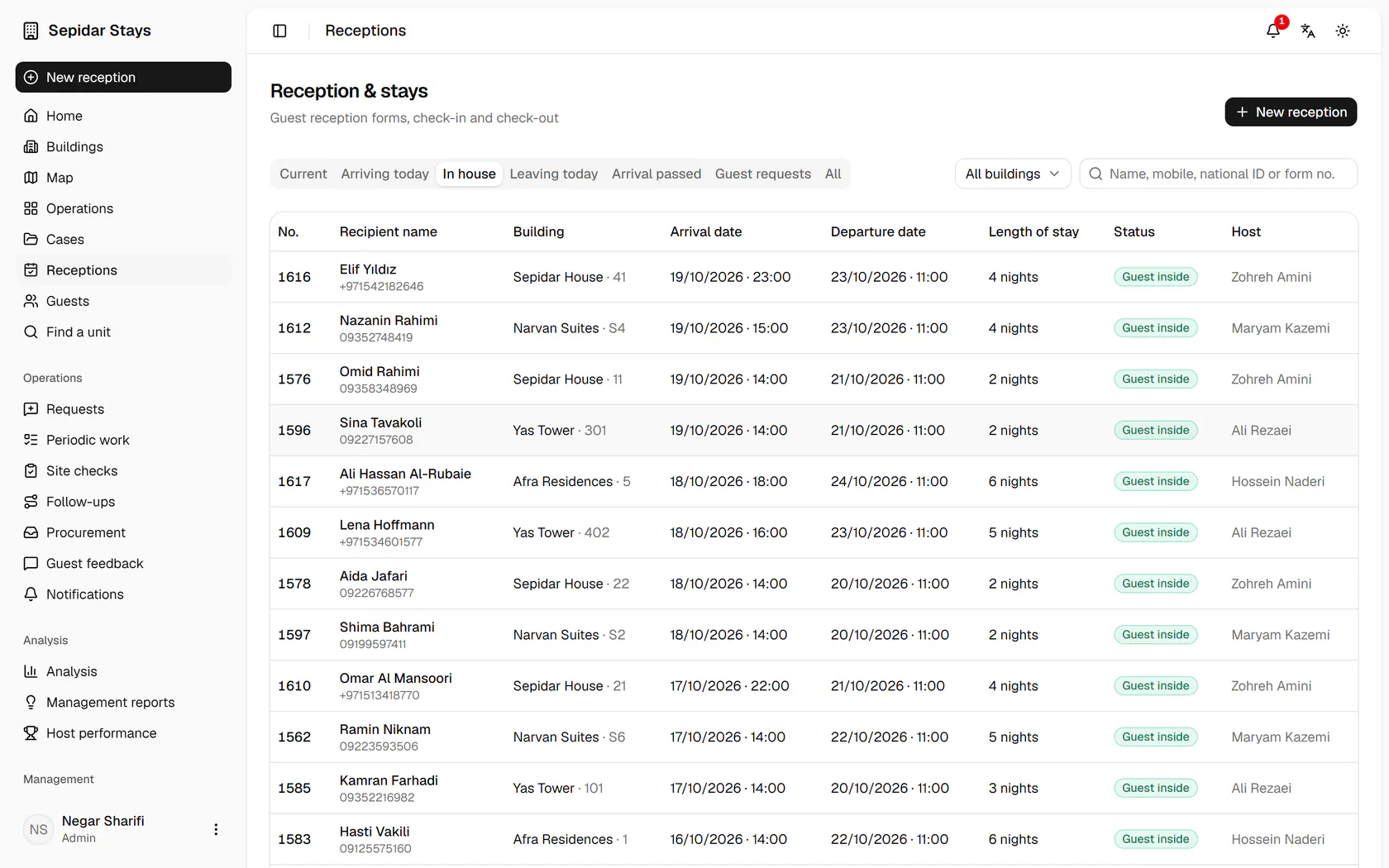This screenshot has height=868, width=1389.
Task: Show the All receptions tab
Action: point(833,174)
